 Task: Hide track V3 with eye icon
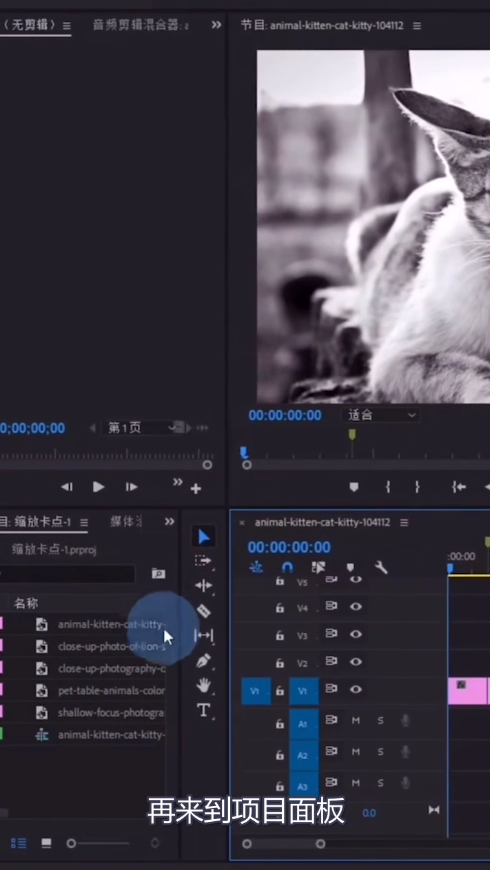point(356,634)
